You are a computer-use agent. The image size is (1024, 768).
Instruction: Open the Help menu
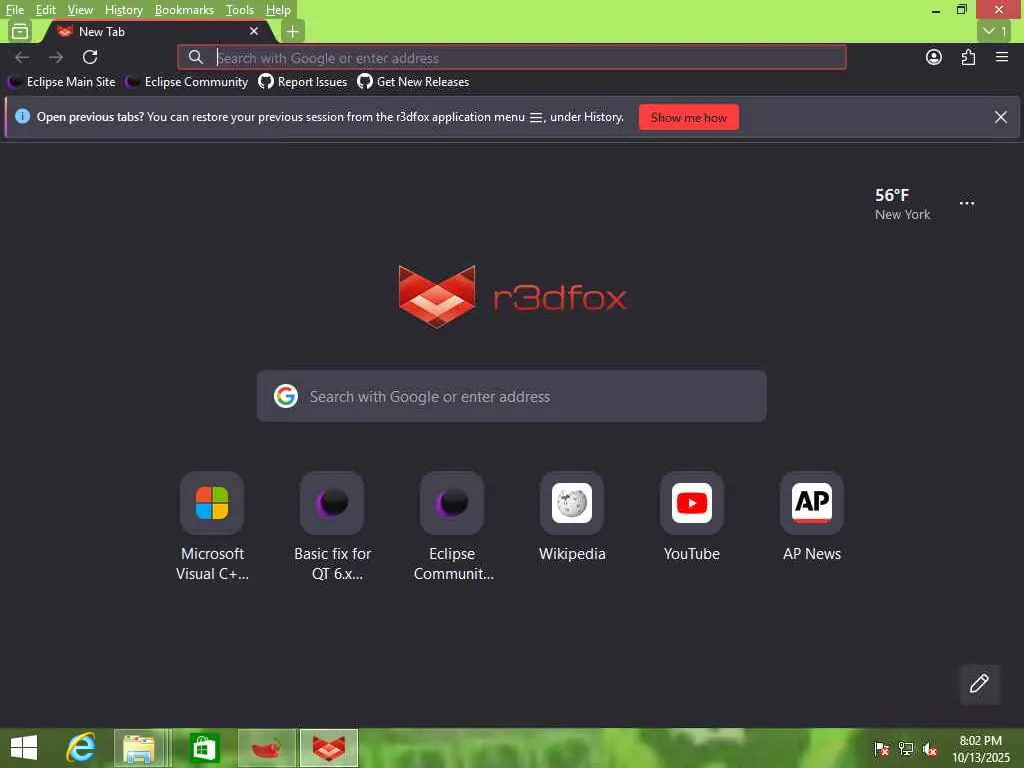click(278, 10)
